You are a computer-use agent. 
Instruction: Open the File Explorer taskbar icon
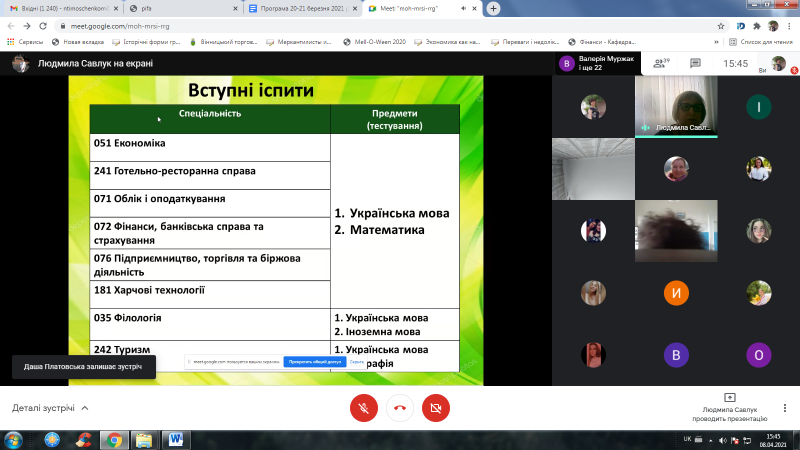(x=144, y=440)
